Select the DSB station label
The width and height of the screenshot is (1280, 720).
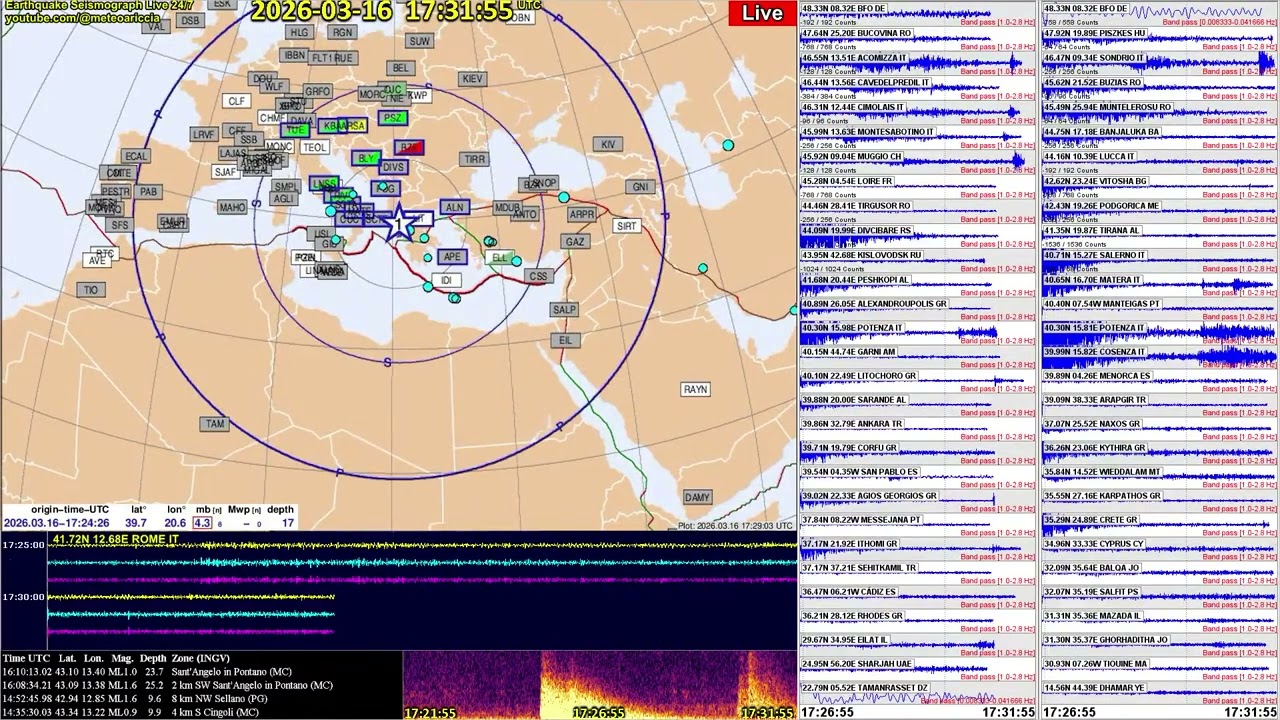click(x=190, y=20)
